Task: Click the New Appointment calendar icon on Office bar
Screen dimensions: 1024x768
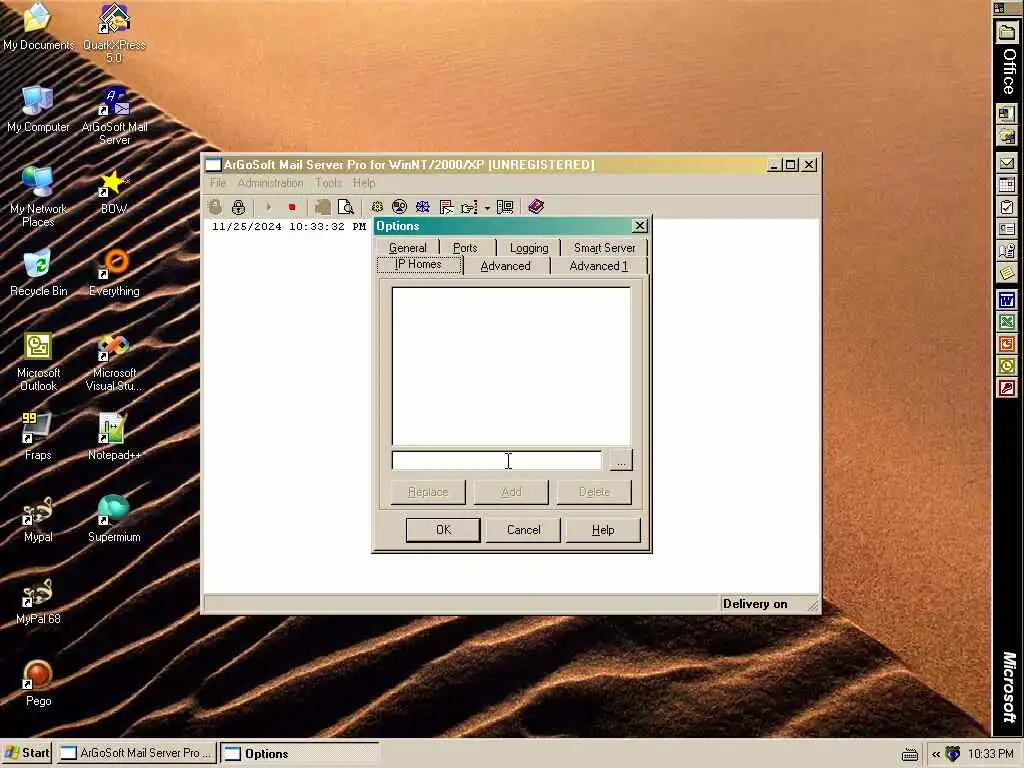Action: coord(1006,185)
